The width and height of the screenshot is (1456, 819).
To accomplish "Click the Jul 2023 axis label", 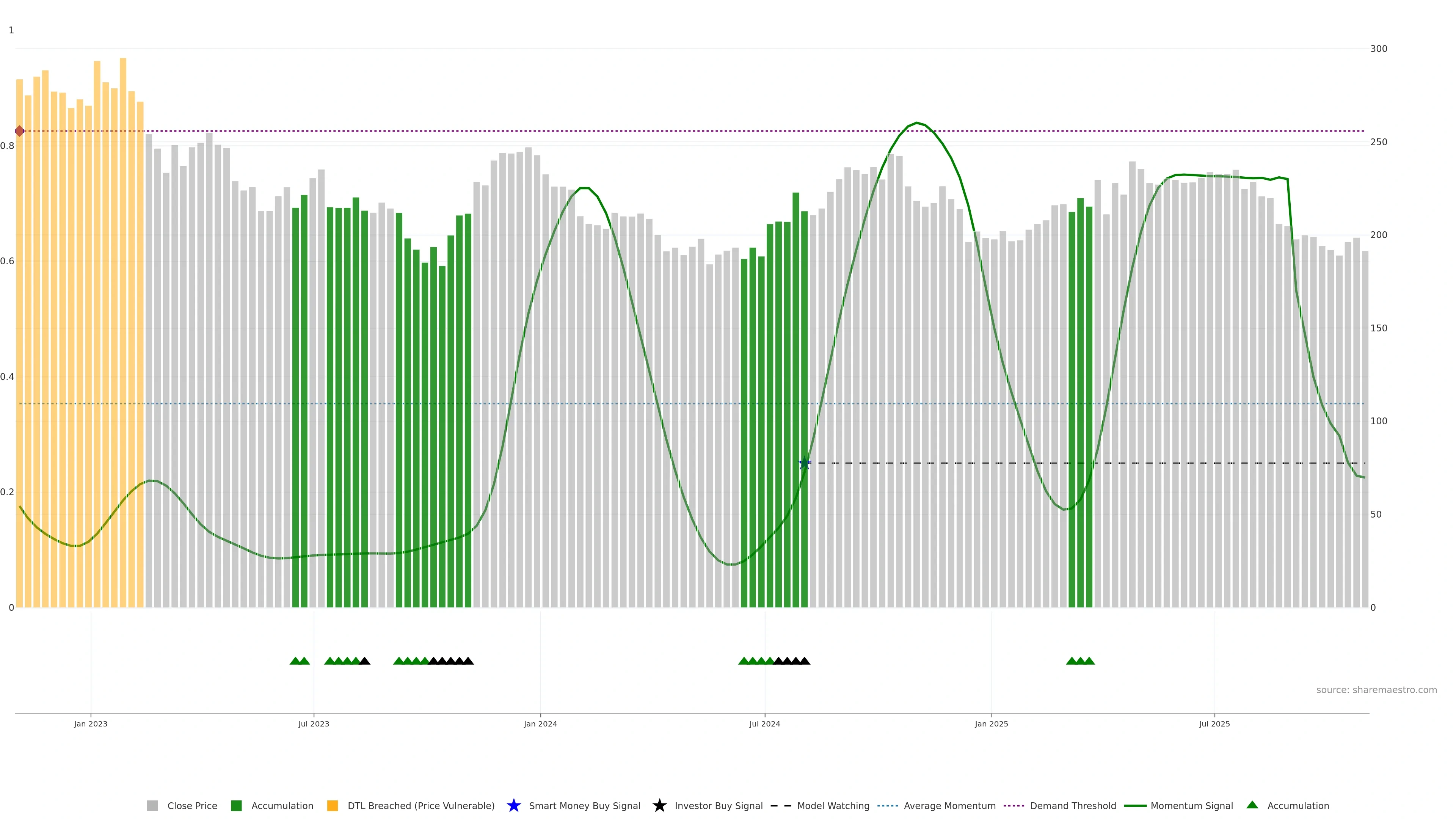I will [314, 724].
